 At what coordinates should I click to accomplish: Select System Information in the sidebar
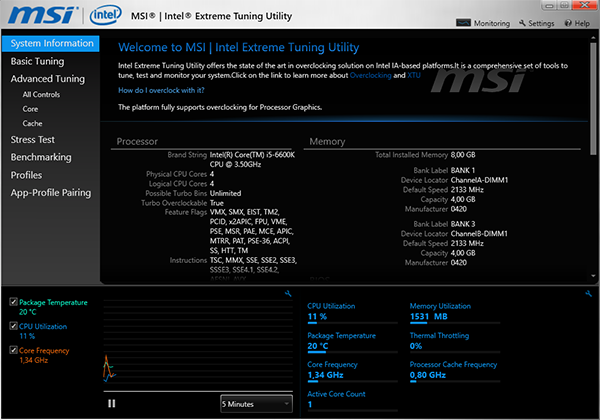[x=51, y=43]
